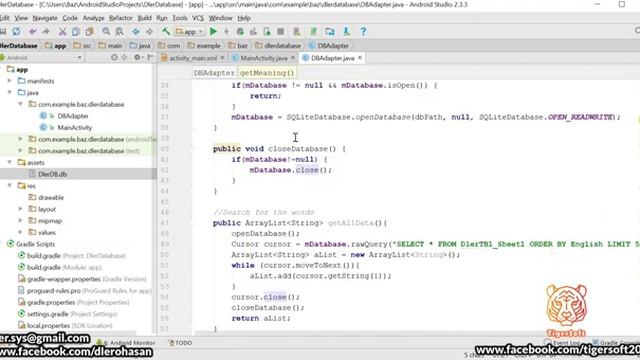Click the DBAdapter breadcrumb in navigation bar
The height and width of the screenshot is (360, 640).
coord(329,46)
